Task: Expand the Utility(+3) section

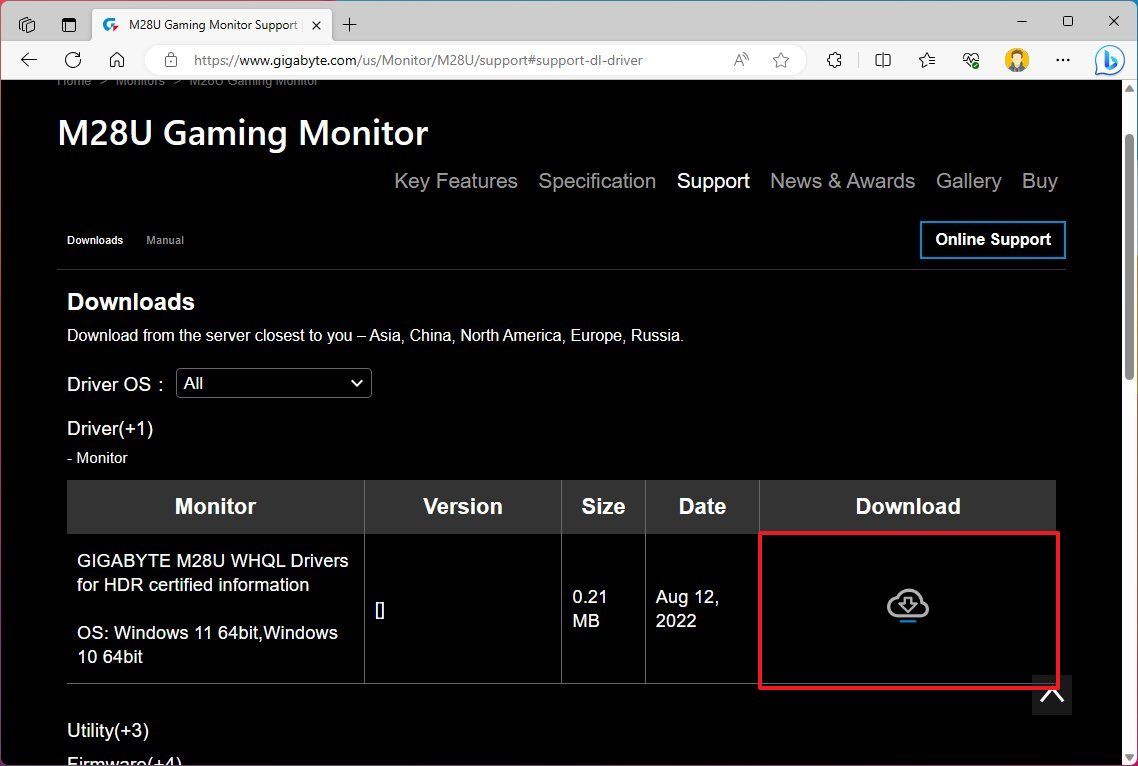Action: pyautogui.click(x=107, y=730)
